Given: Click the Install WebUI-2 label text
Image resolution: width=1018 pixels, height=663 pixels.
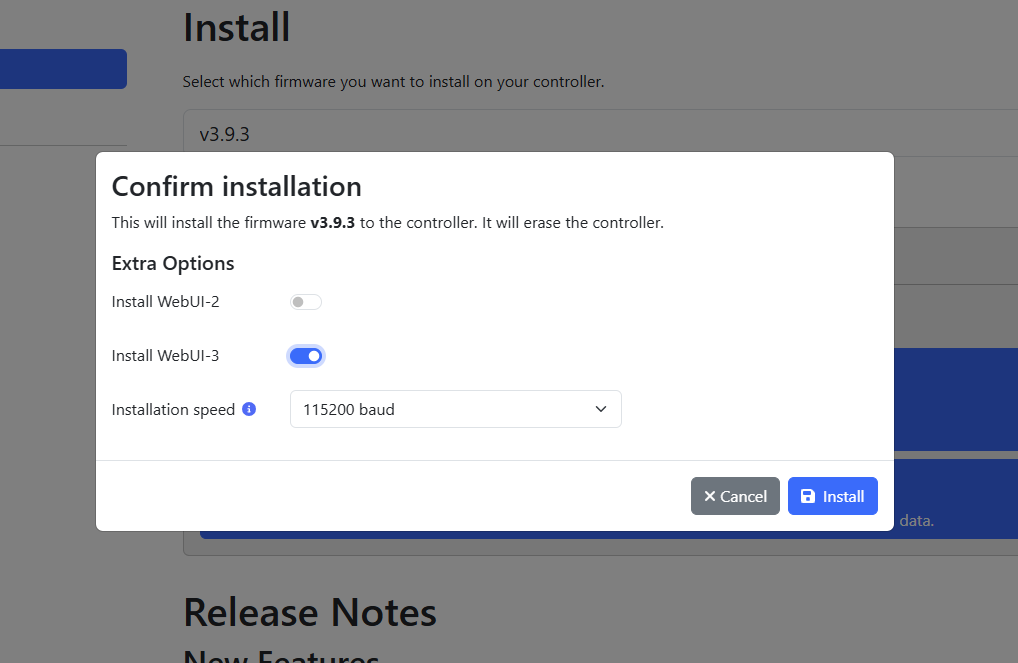Looking at the screenshot, I should (166, 302).
